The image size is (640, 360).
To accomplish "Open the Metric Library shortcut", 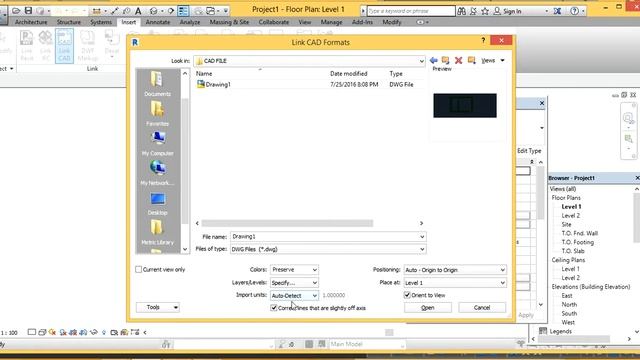I will (x=157, y=232).
